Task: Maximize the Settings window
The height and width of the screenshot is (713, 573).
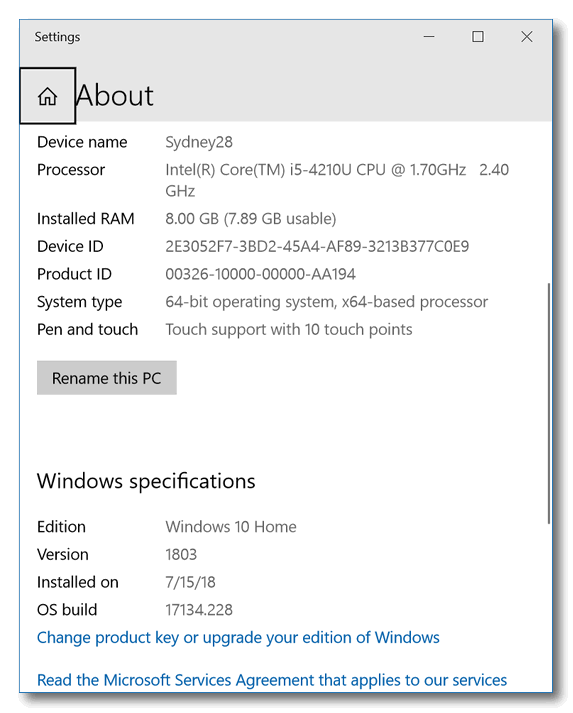Action: pos(478,36)
